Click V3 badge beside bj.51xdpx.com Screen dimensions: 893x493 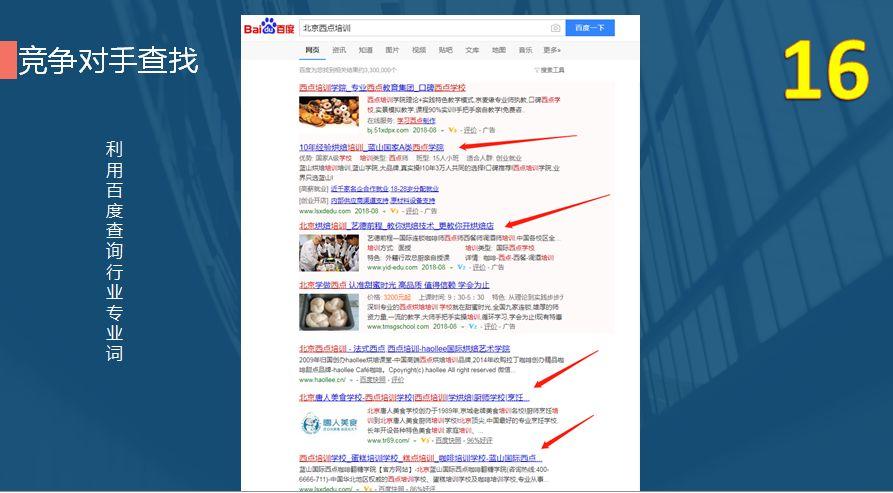[453, 130]
